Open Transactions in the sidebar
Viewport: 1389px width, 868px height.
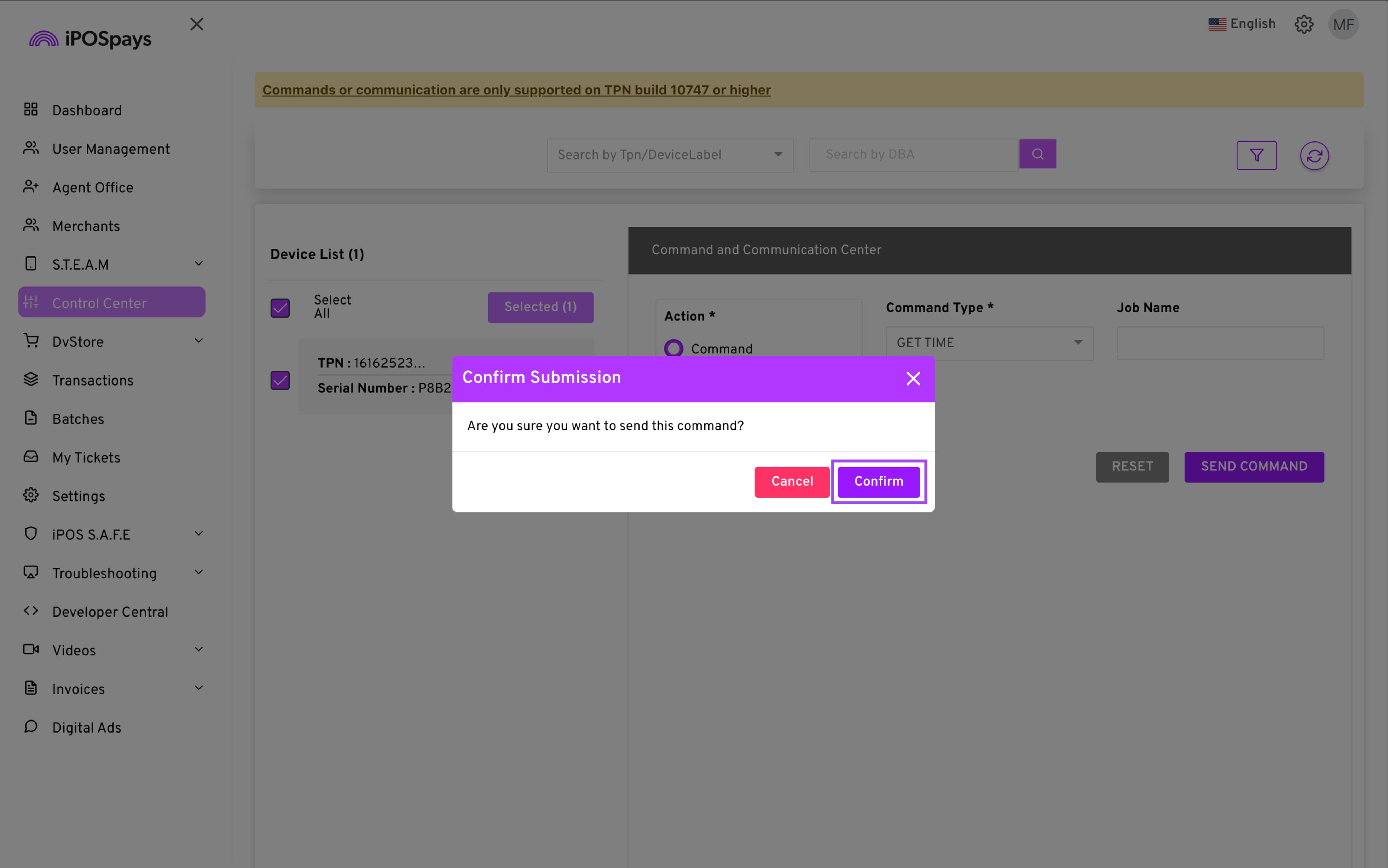click(x=92, y=380)
